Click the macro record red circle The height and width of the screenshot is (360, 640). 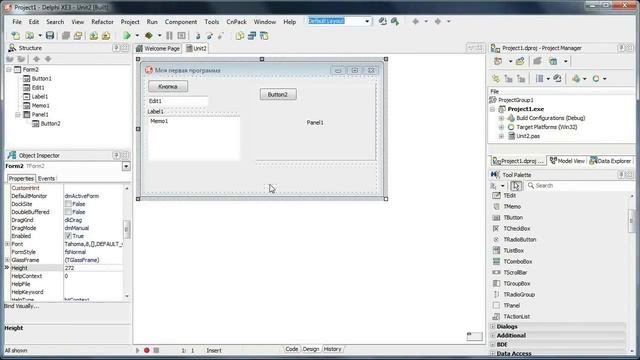point(147,350)
